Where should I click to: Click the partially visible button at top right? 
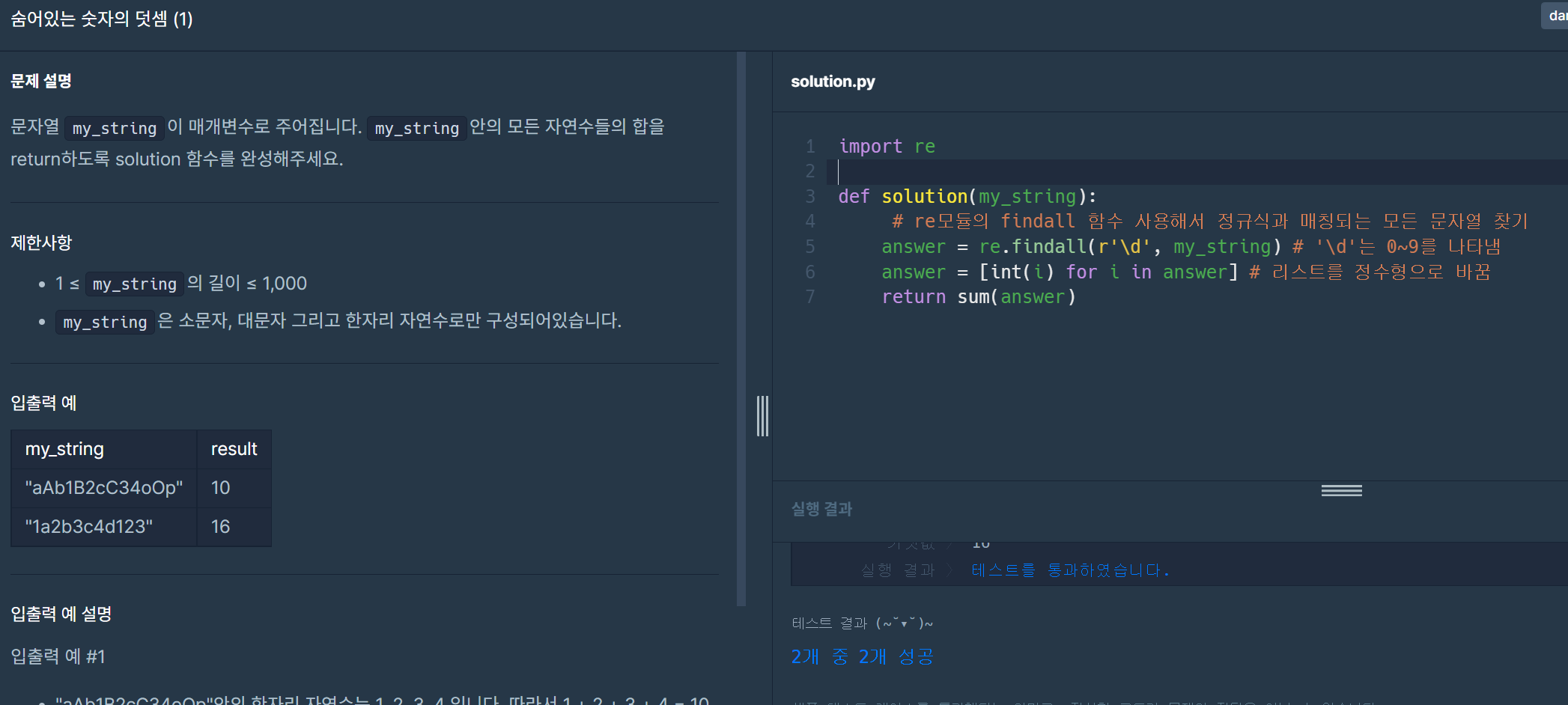pyautogui.click(x=1555, y=16)
